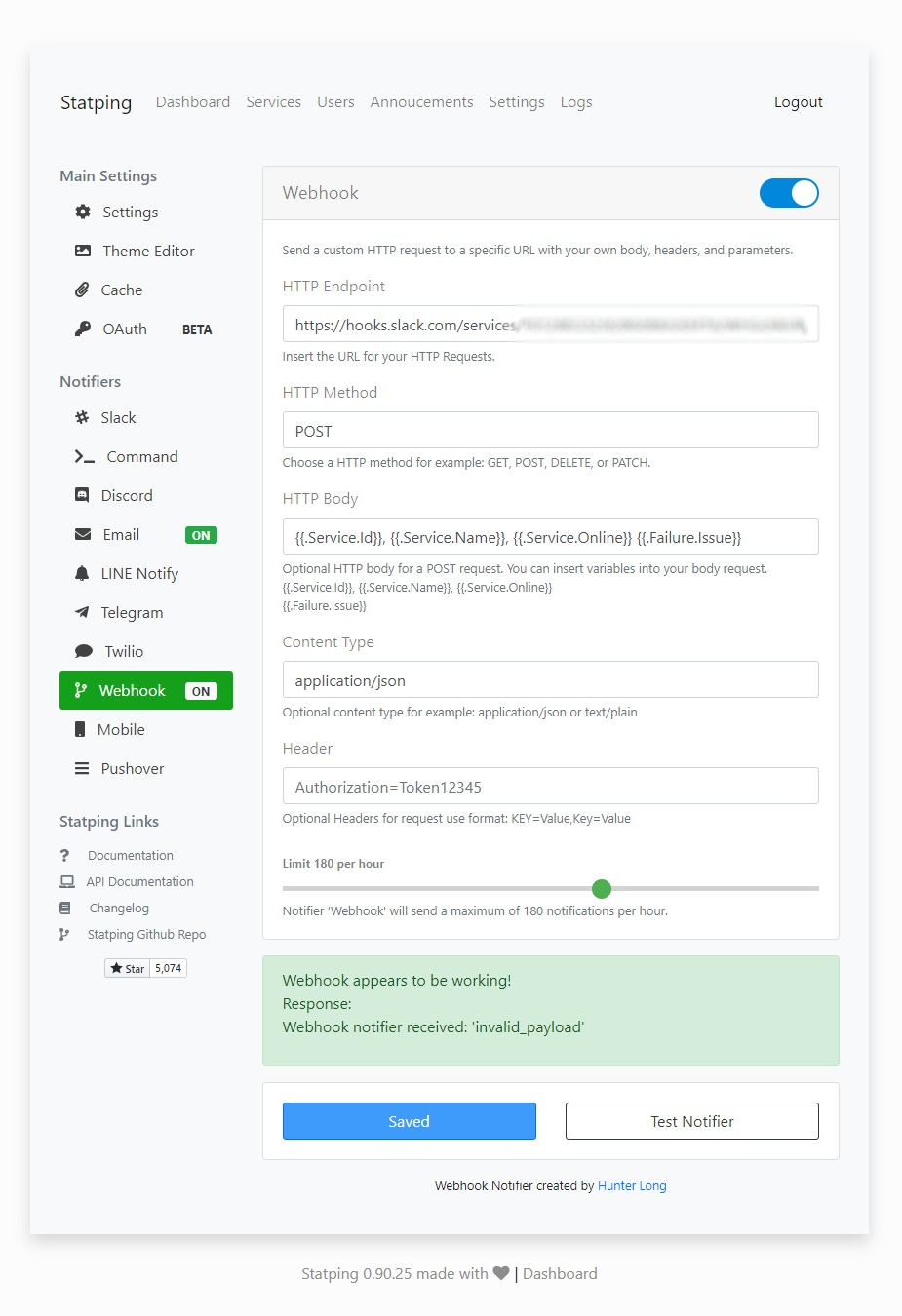Click the Cache paperclip icon
Screen dimensions: 902x1316
(x=83, y=290)
